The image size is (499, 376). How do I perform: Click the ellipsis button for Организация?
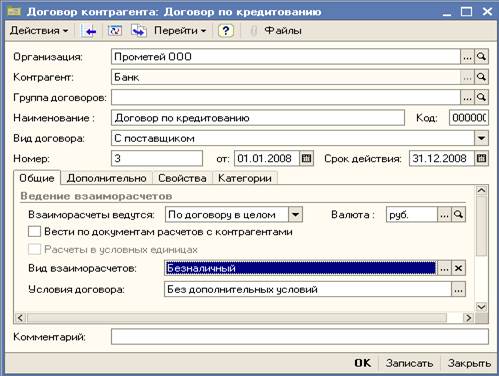click(x=467, y=57)
